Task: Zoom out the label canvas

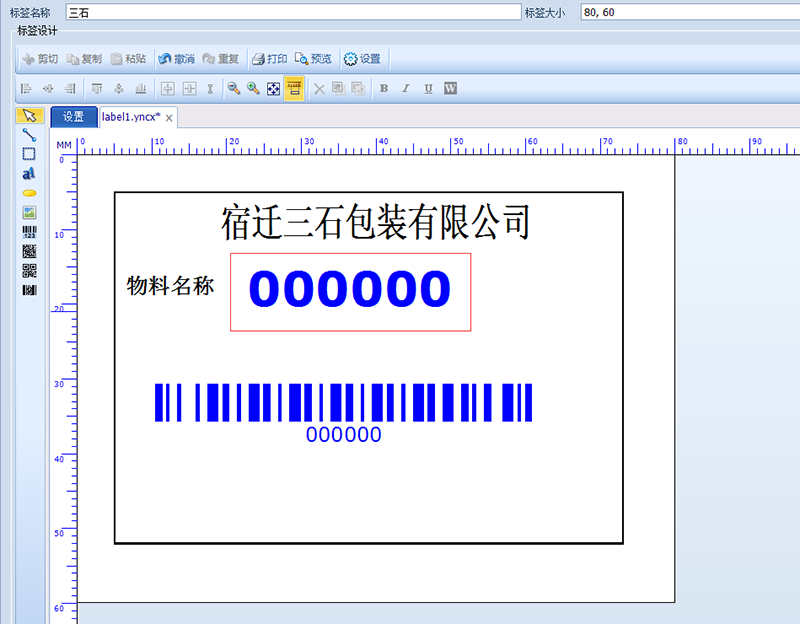Action: coord(234,89)
